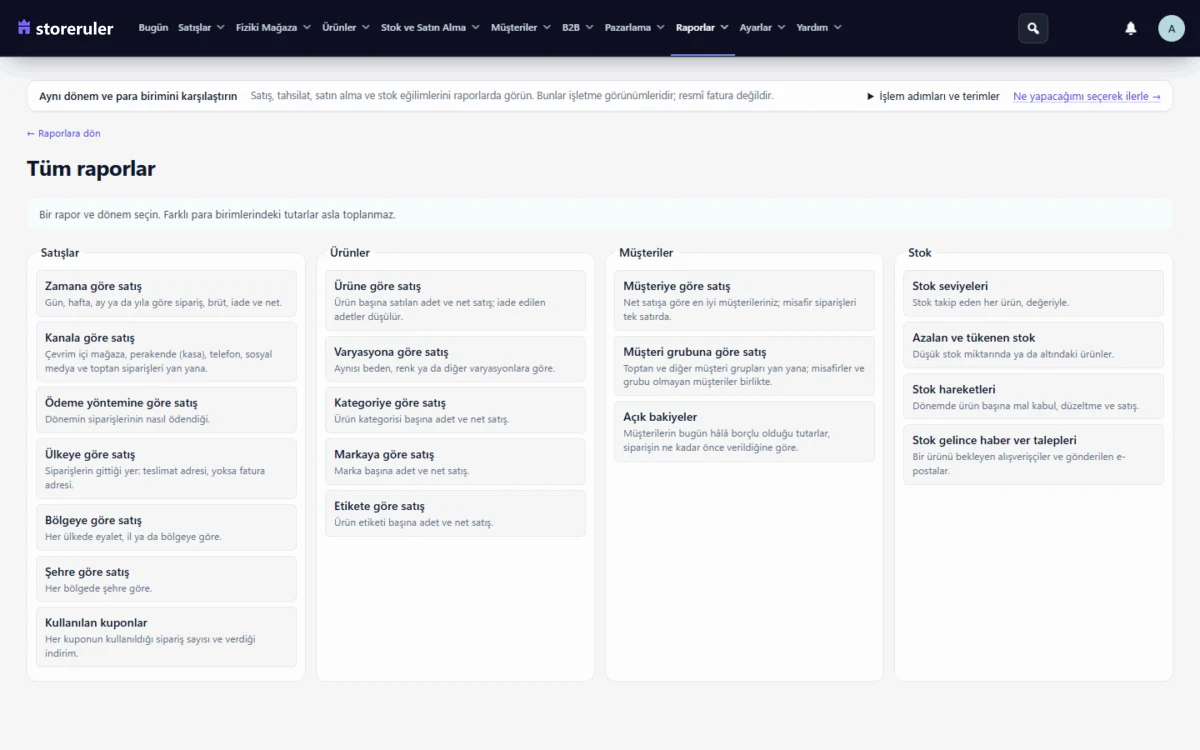
Task: Expand İşlem adımları ve terimler section
Action: pos(933,97)
